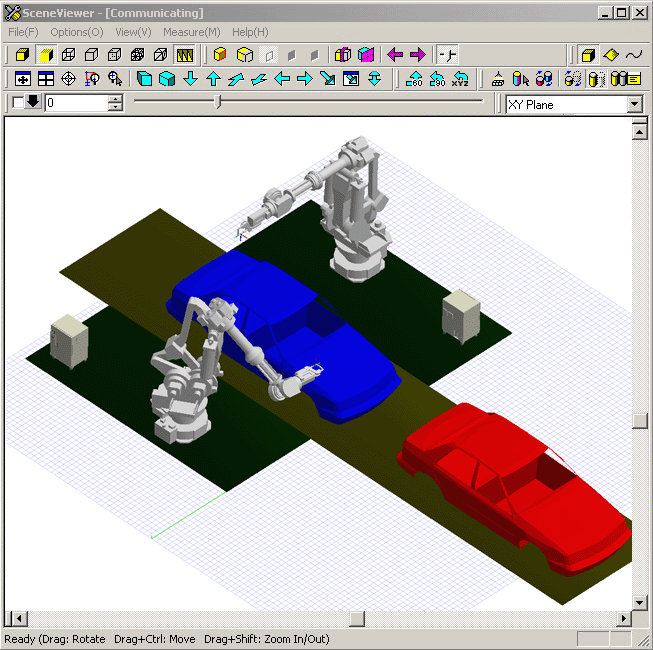Click the horizontal slider thumb in the toolbar
The height and width of the screenshot is (650, 653).
click(219, 102)
